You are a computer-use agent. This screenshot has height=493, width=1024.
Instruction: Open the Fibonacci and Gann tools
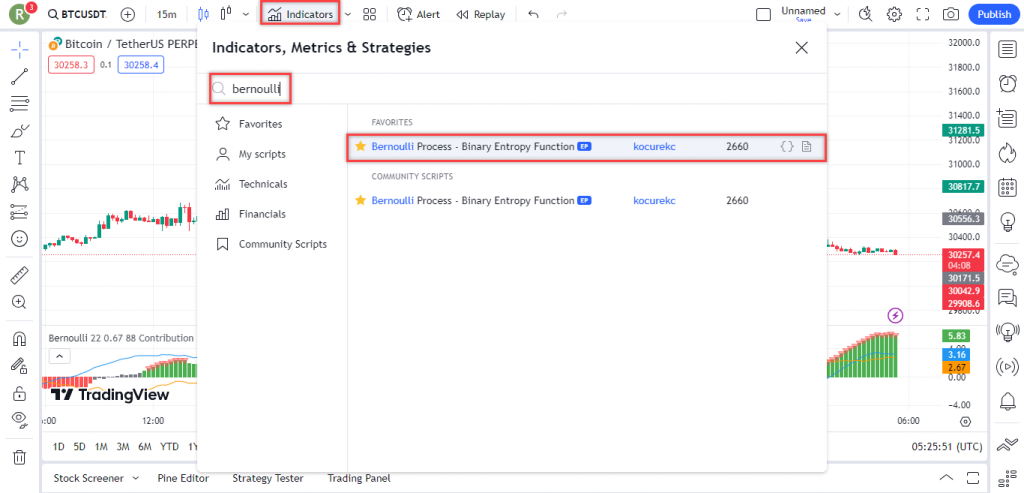(x=20, y=104)
